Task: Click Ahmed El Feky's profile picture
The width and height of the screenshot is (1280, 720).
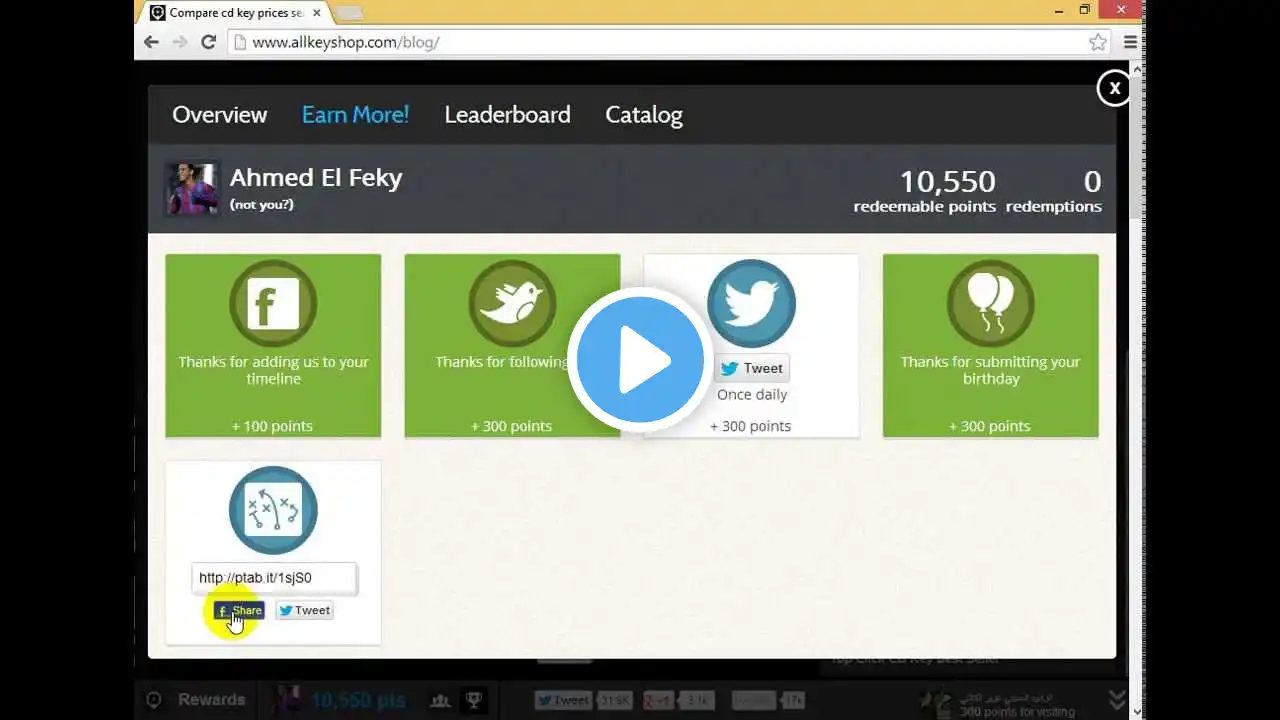Action: click(190, 189)
